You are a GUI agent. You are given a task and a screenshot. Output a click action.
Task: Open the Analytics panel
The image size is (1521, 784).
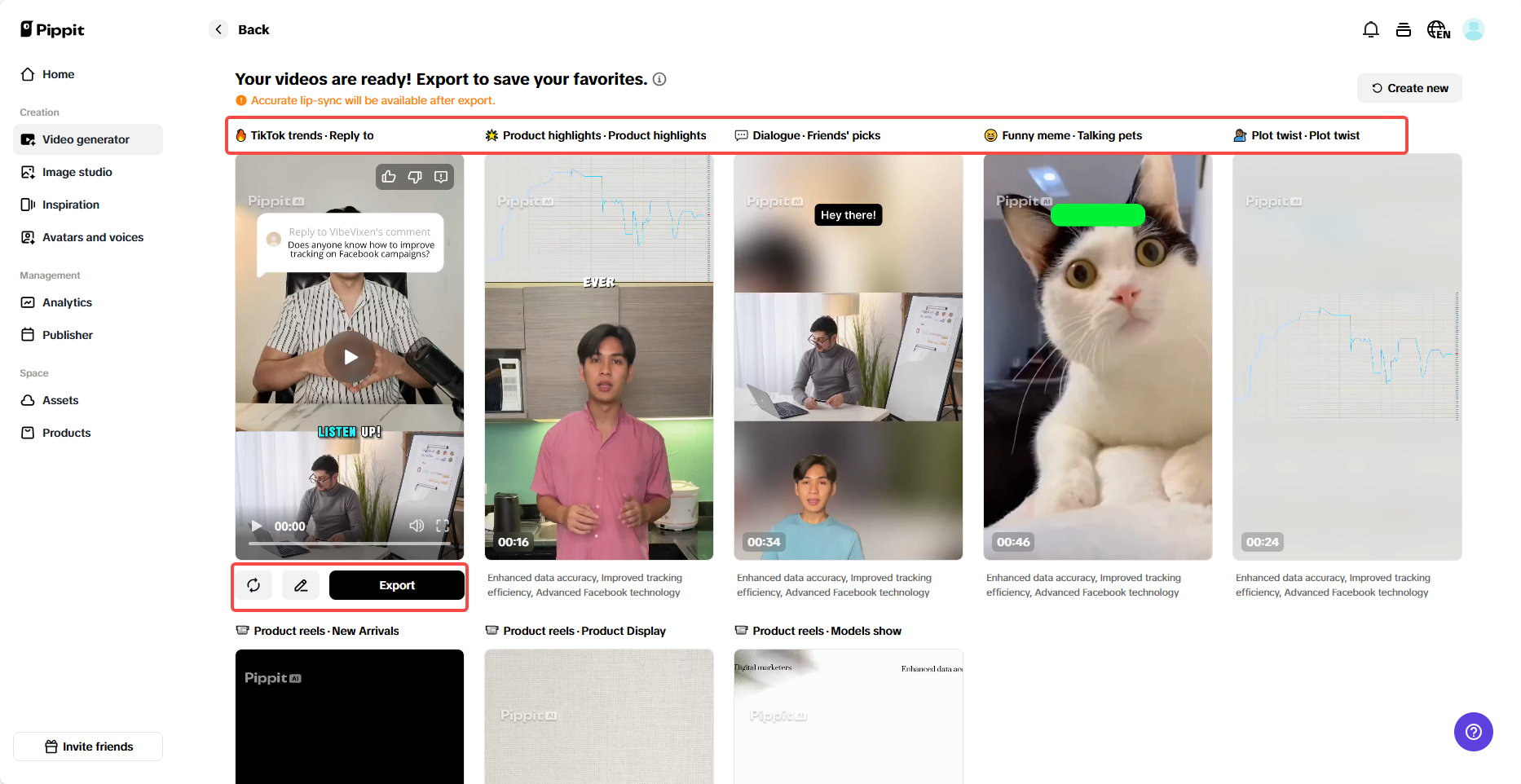tap(67, 302)
